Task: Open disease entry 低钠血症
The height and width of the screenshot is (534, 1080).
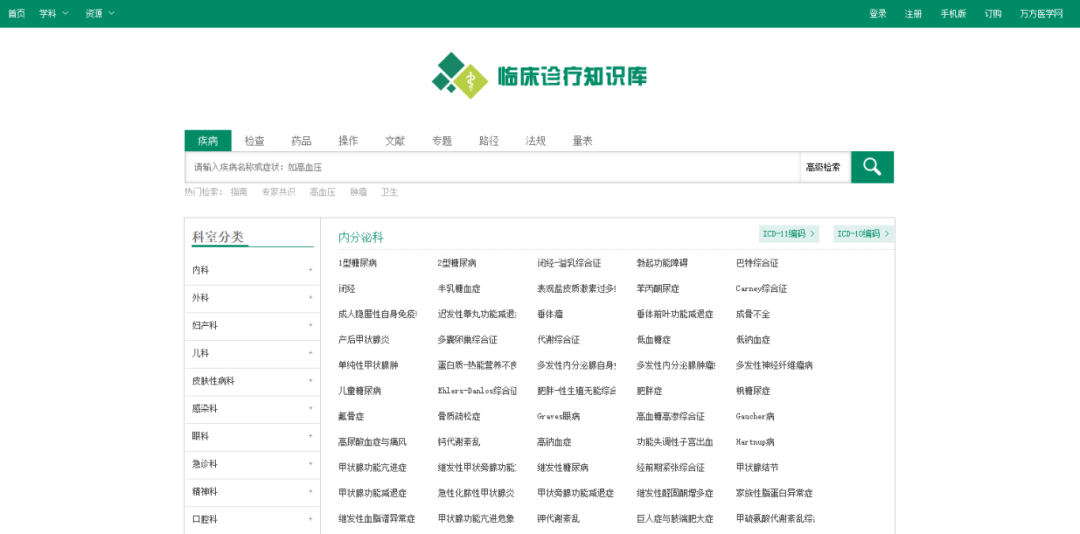Action: 753,340
